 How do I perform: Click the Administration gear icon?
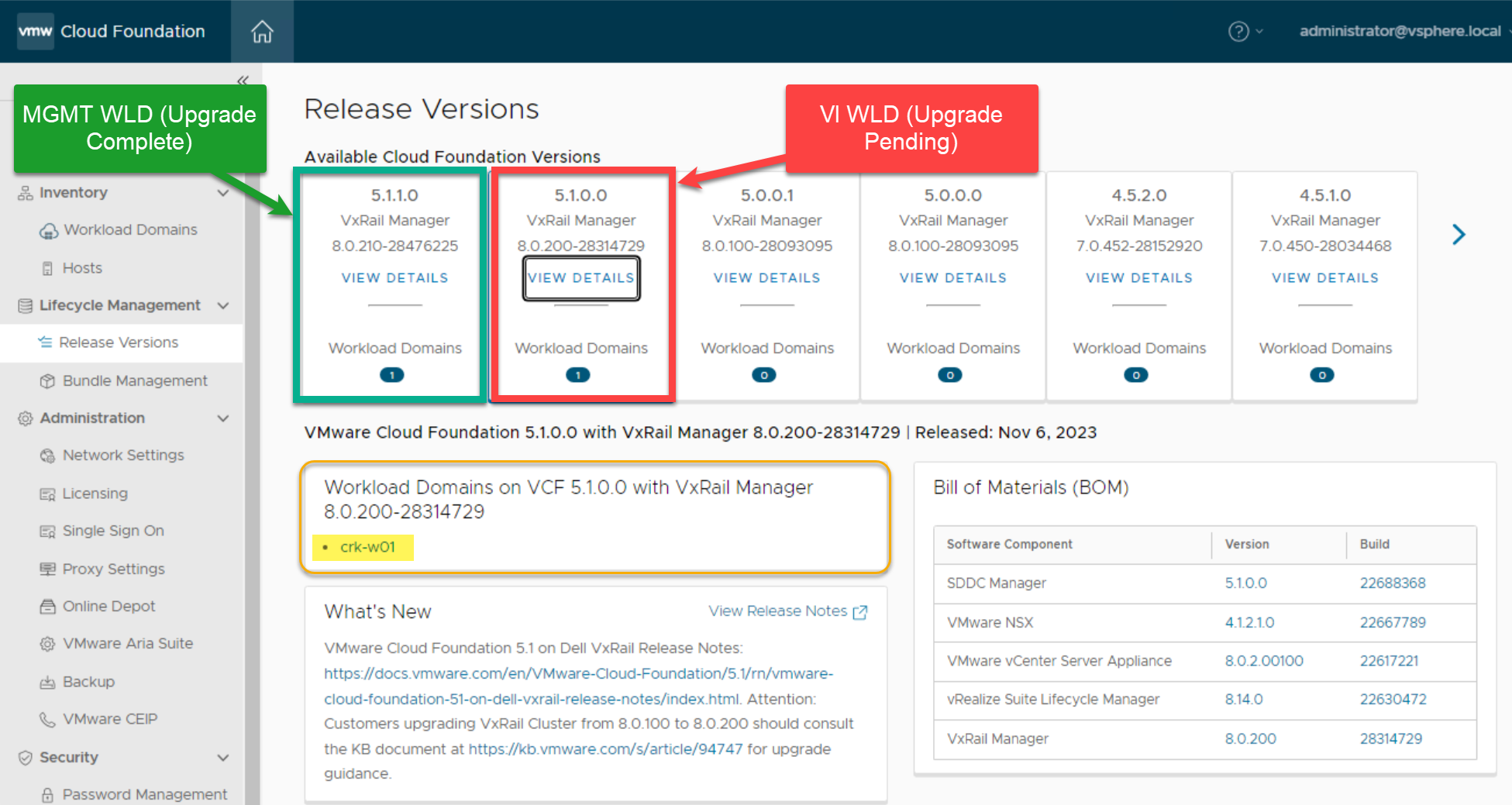[x=26, y=418]
